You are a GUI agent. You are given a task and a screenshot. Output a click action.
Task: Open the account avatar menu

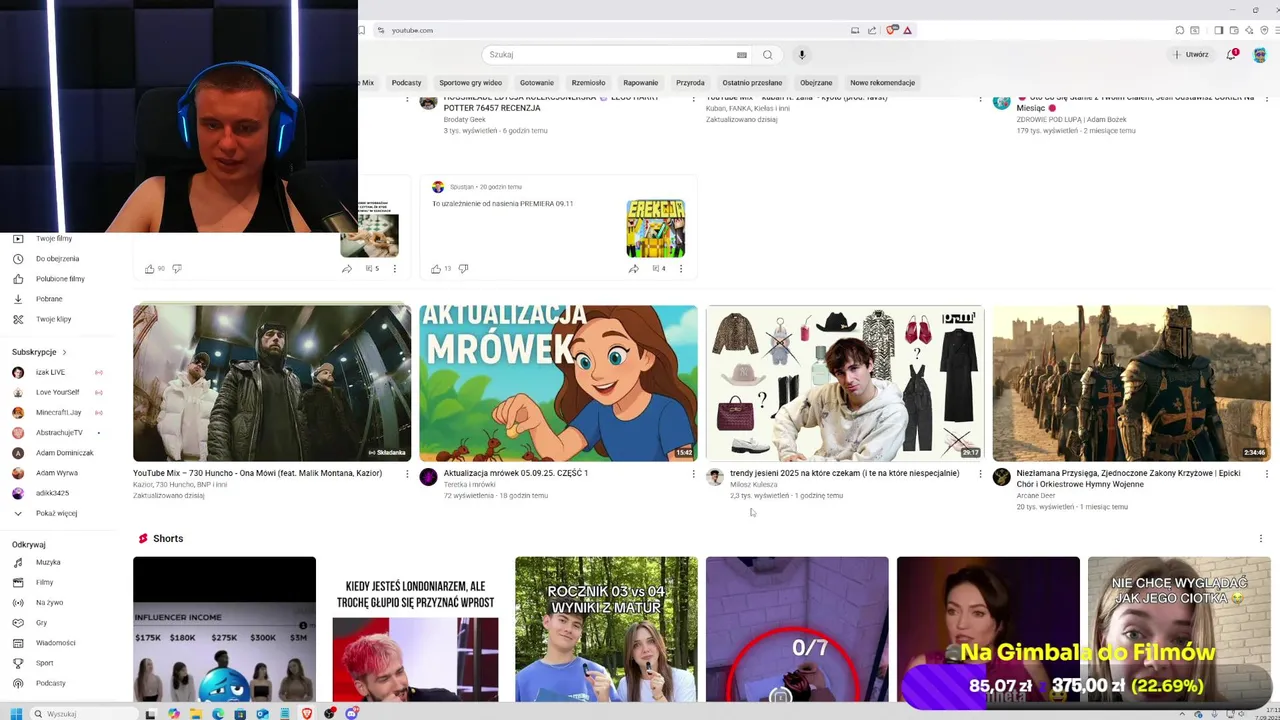coord(1260,54)
